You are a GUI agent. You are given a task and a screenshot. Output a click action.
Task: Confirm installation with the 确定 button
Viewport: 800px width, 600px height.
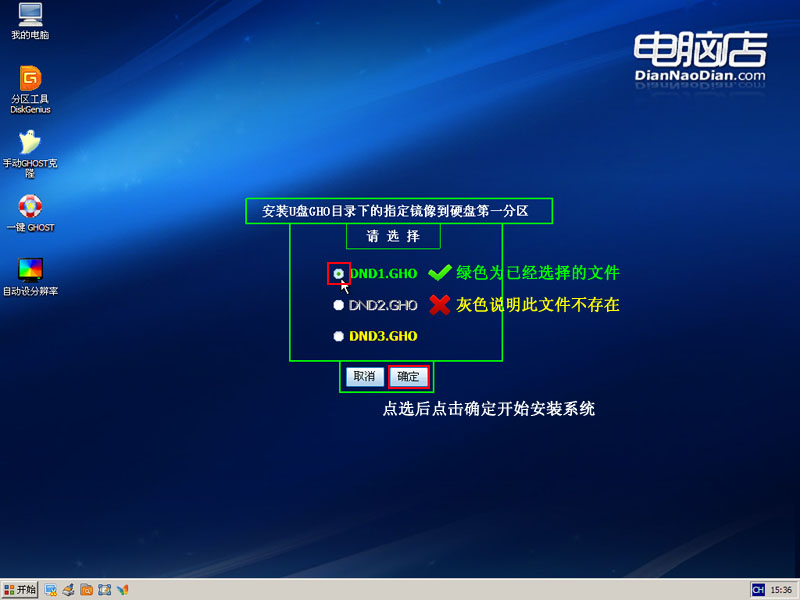click(409, 377)
